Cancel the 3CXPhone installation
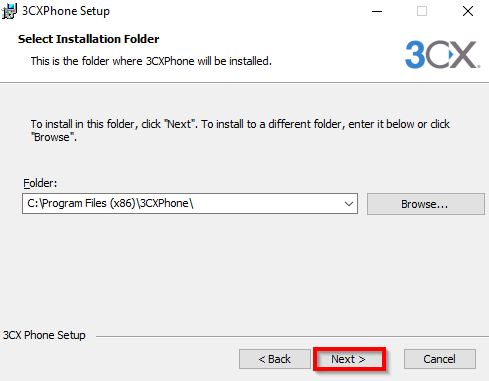Screen dimensions: 489x381 click(x=439, y=359)
